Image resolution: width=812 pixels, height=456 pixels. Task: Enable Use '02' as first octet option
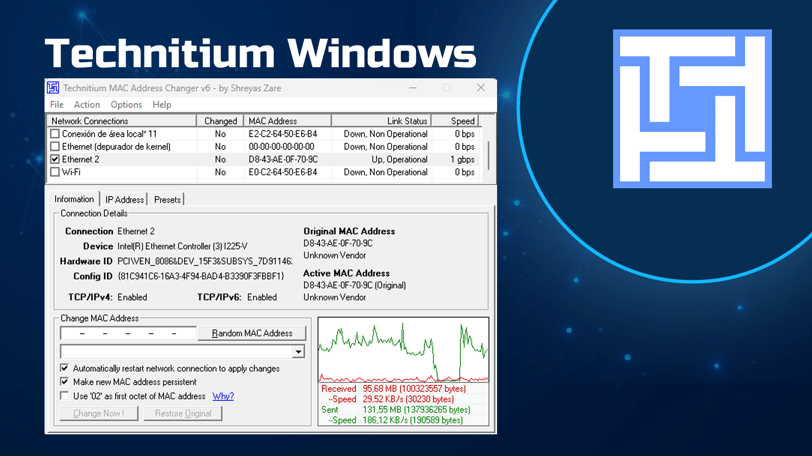(64, 396)
